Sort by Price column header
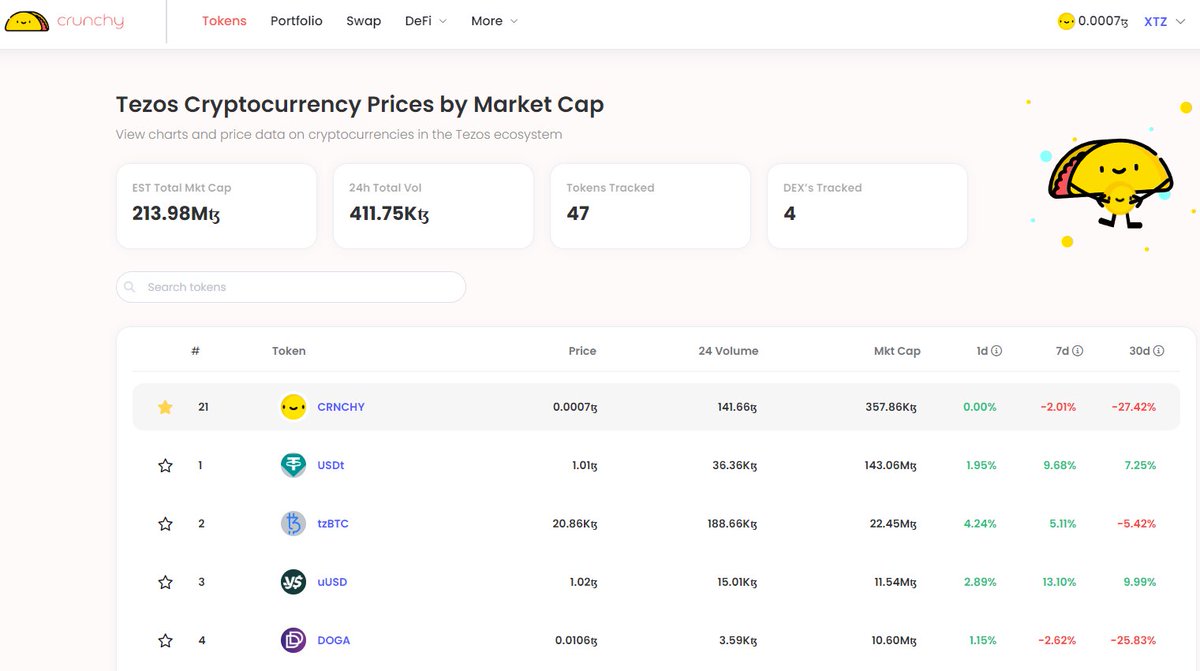The image size is (1200, 671). 582,351
